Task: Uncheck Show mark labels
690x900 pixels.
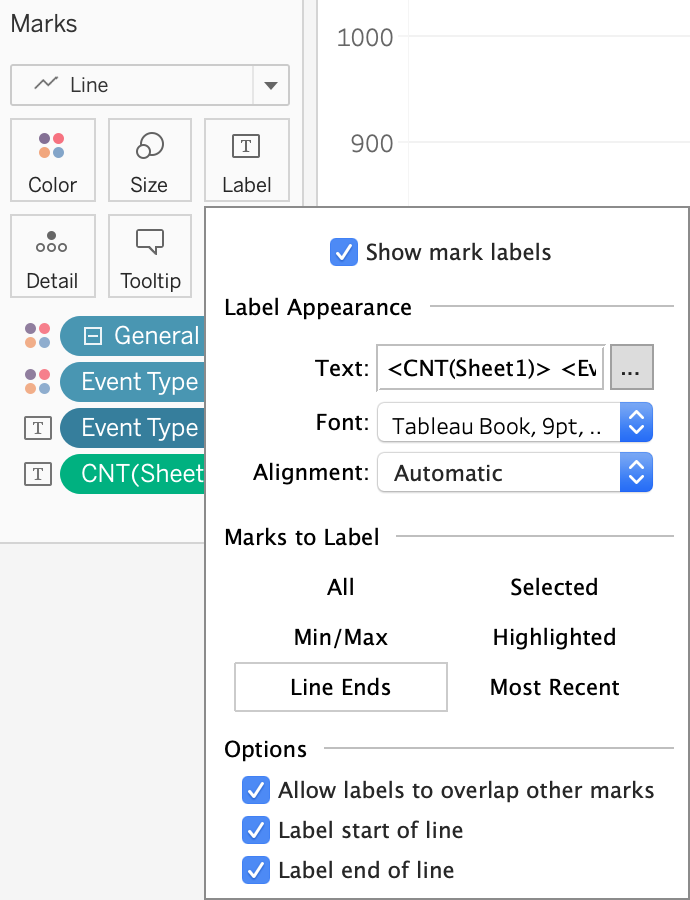Action: pyautogui.click(x=344, y=252)
